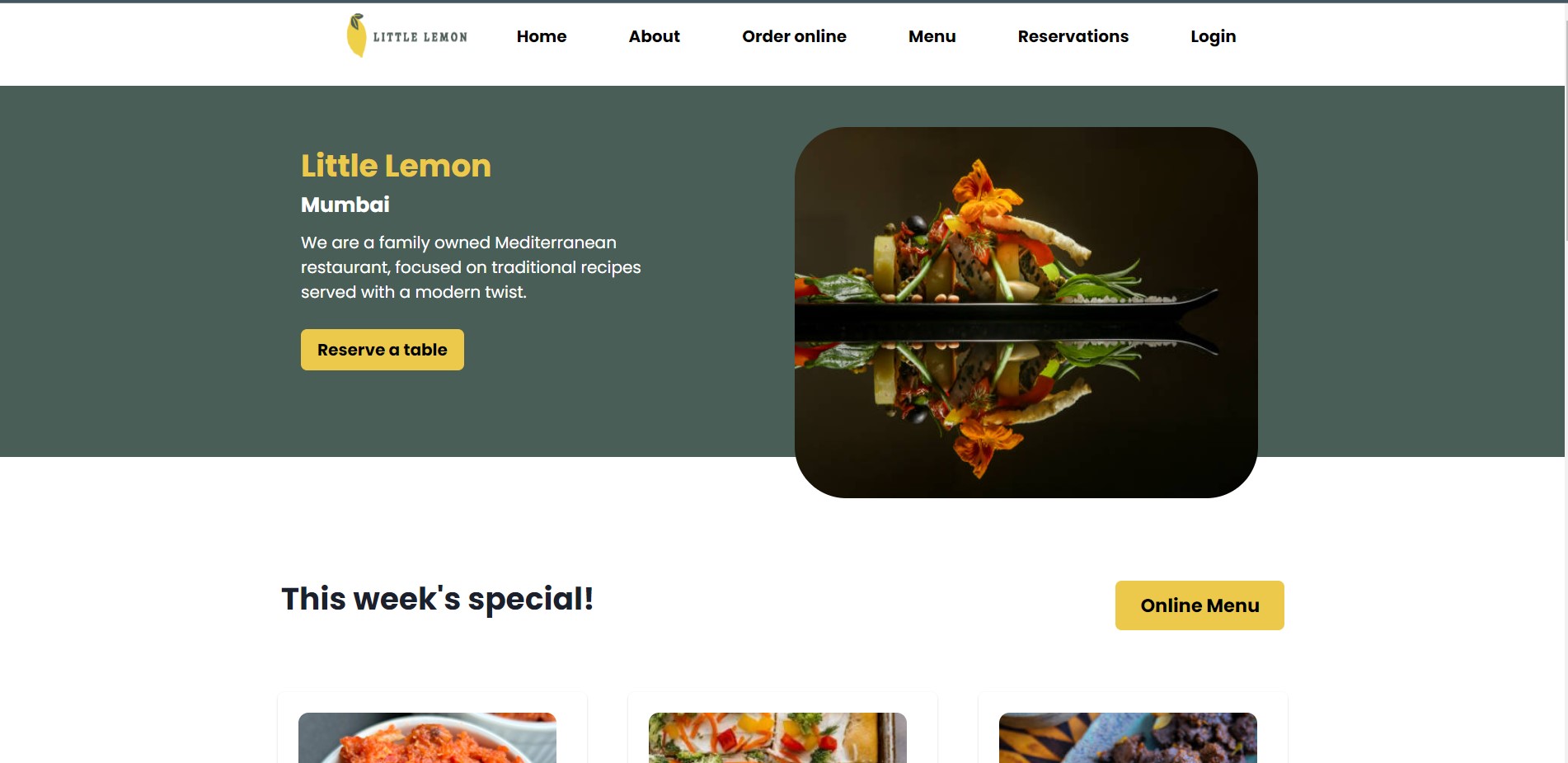Open the Login page
Image resolution: width=1568 pixels, height=763 pixels.
(x=1213, y=36)
